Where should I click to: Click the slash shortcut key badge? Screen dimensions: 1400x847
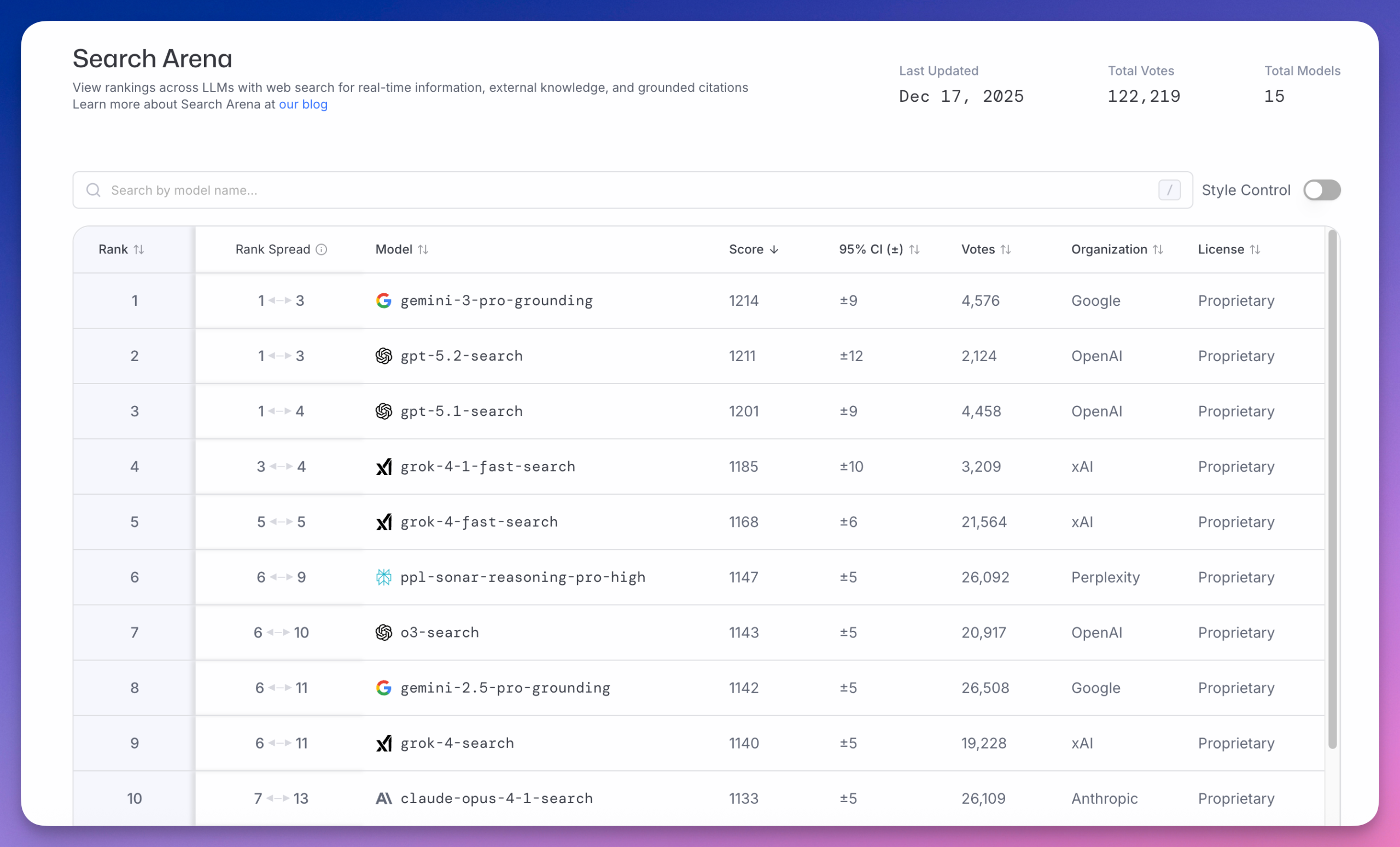[x=1169, y=190]
